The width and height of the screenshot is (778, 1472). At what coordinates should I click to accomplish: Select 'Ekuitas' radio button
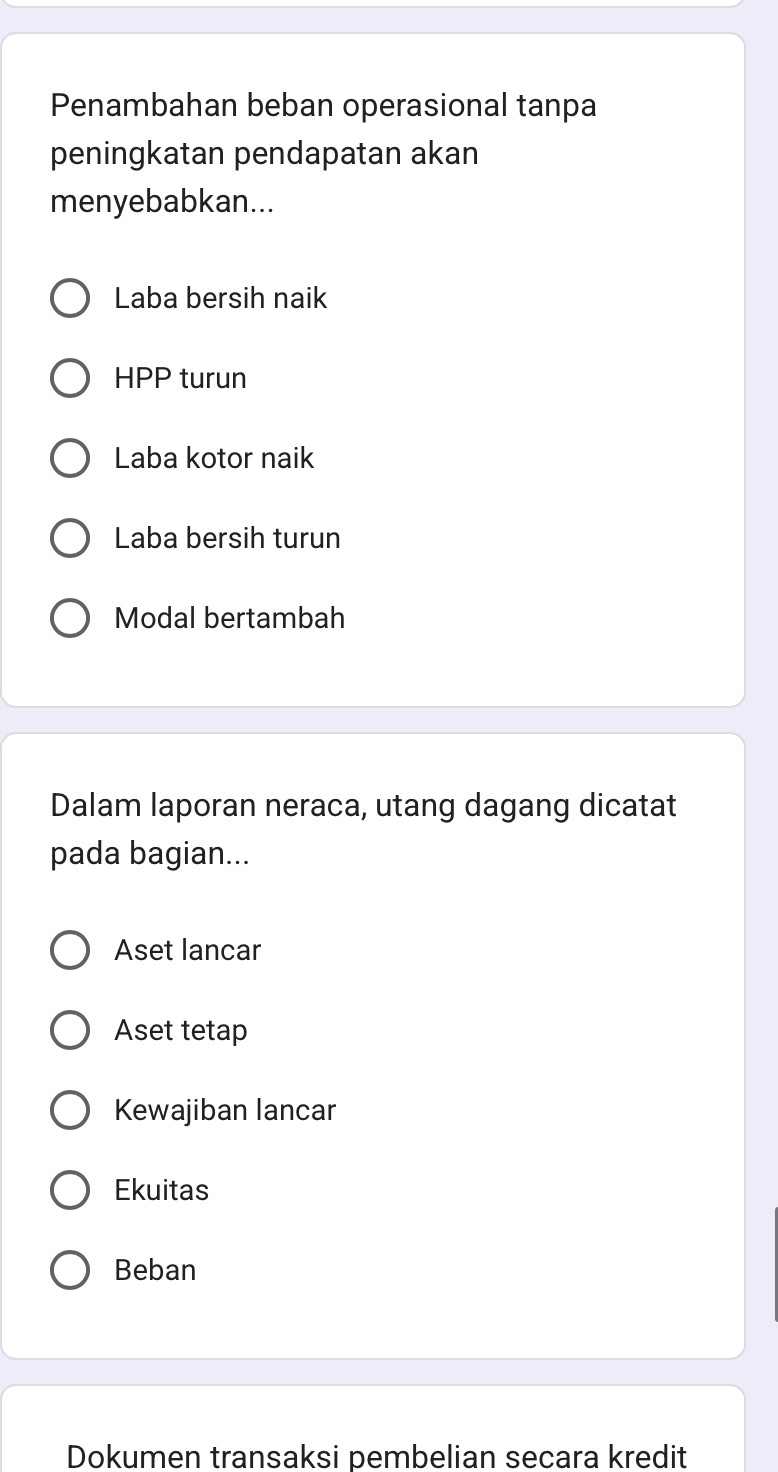pos(70,1190)
